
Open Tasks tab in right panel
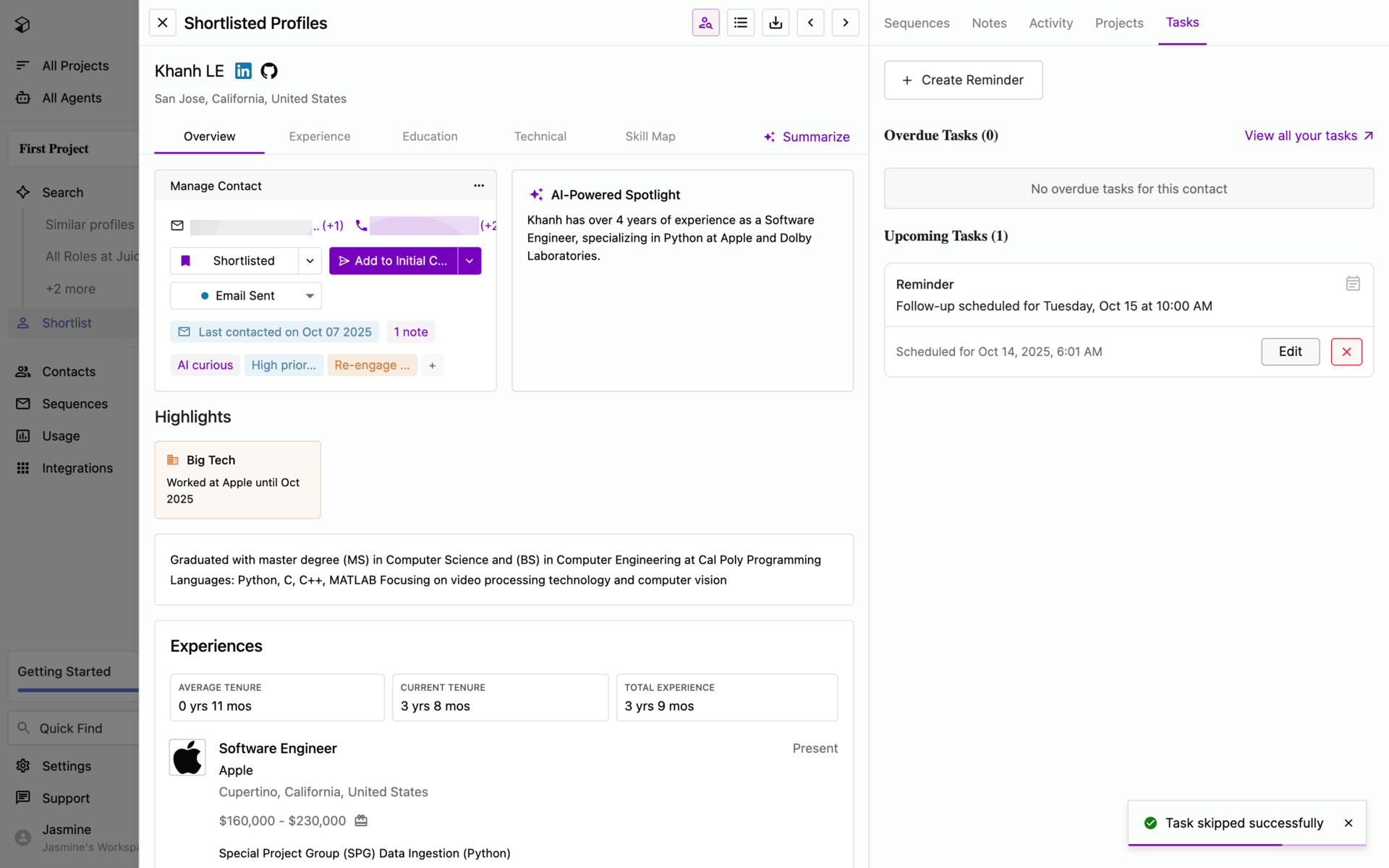(1182, 22)
